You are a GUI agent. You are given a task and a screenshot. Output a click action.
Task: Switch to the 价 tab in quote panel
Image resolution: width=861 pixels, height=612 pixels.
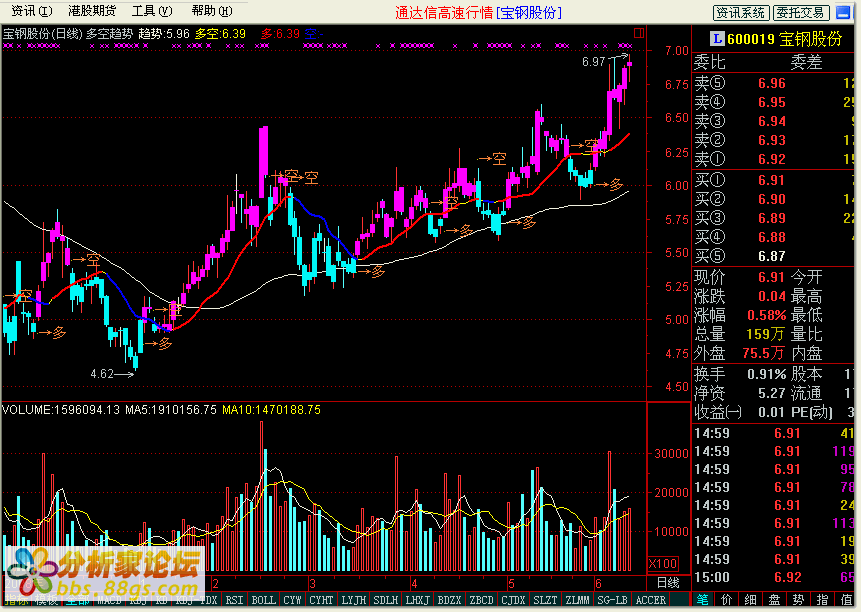click(726, 599)
